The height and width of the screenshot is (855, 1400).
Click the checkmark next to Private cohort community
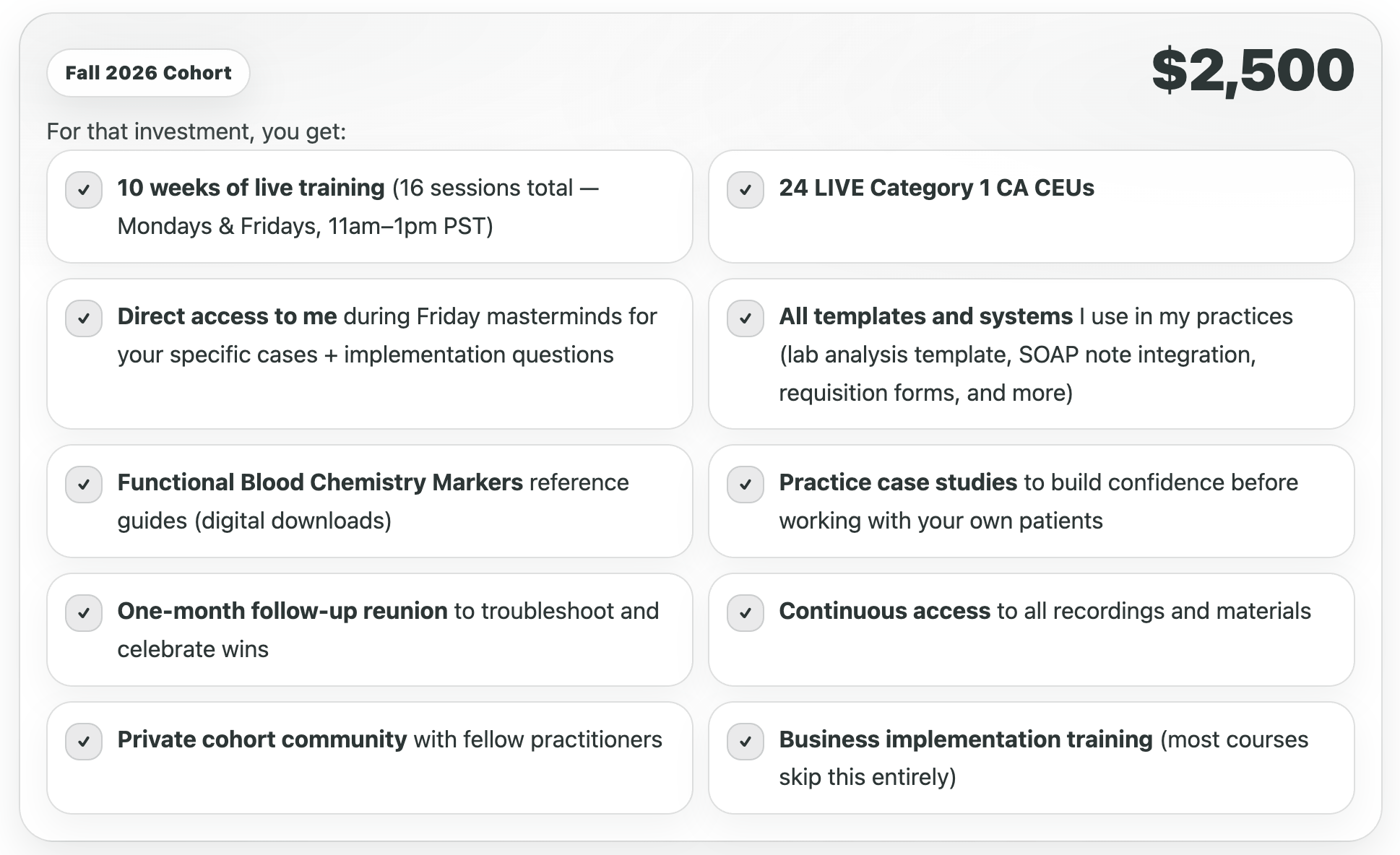(x=84, y=742)
